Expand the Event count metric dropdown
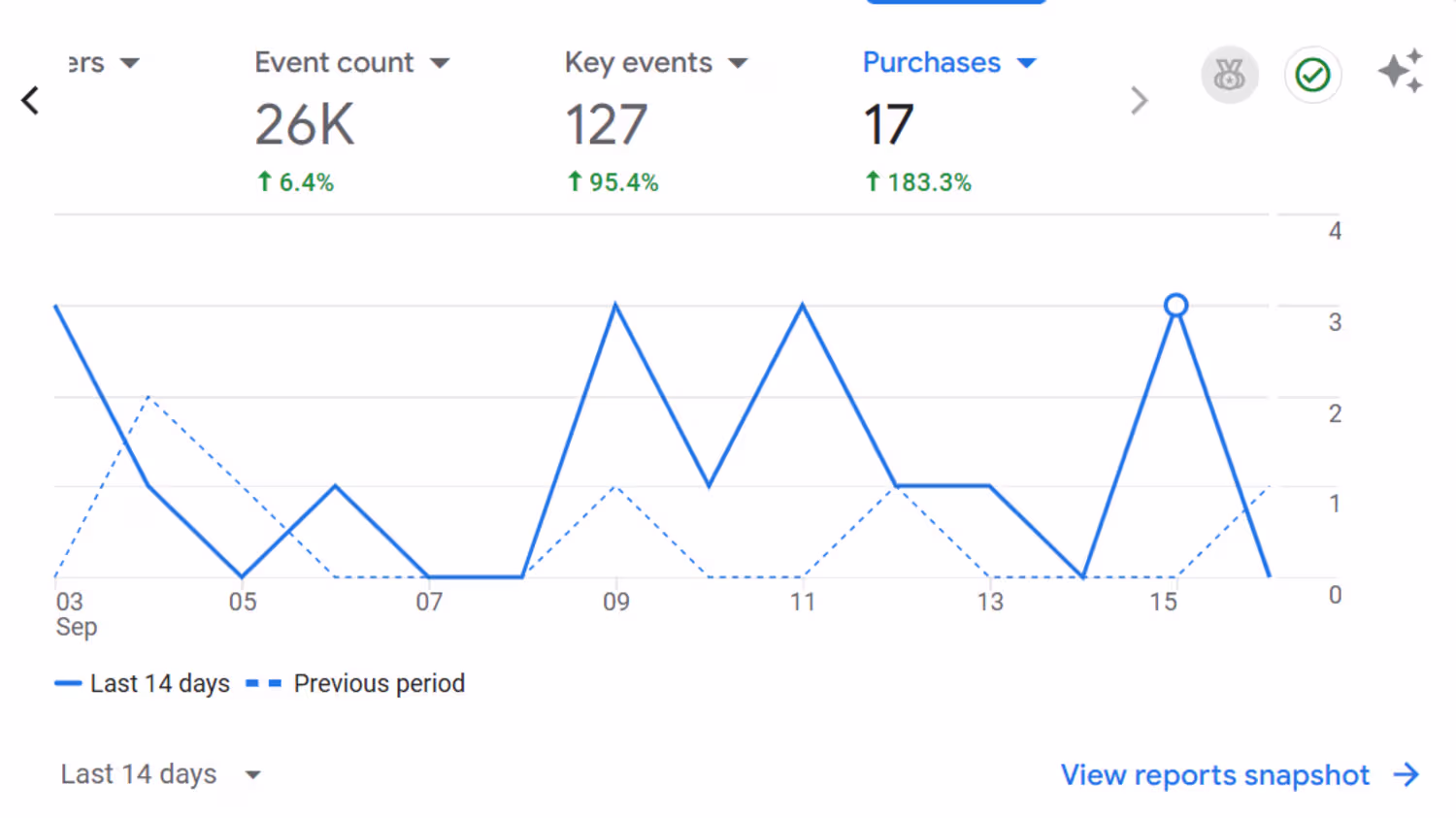The width and height of the screenshot is (1456, 818). 440,63
